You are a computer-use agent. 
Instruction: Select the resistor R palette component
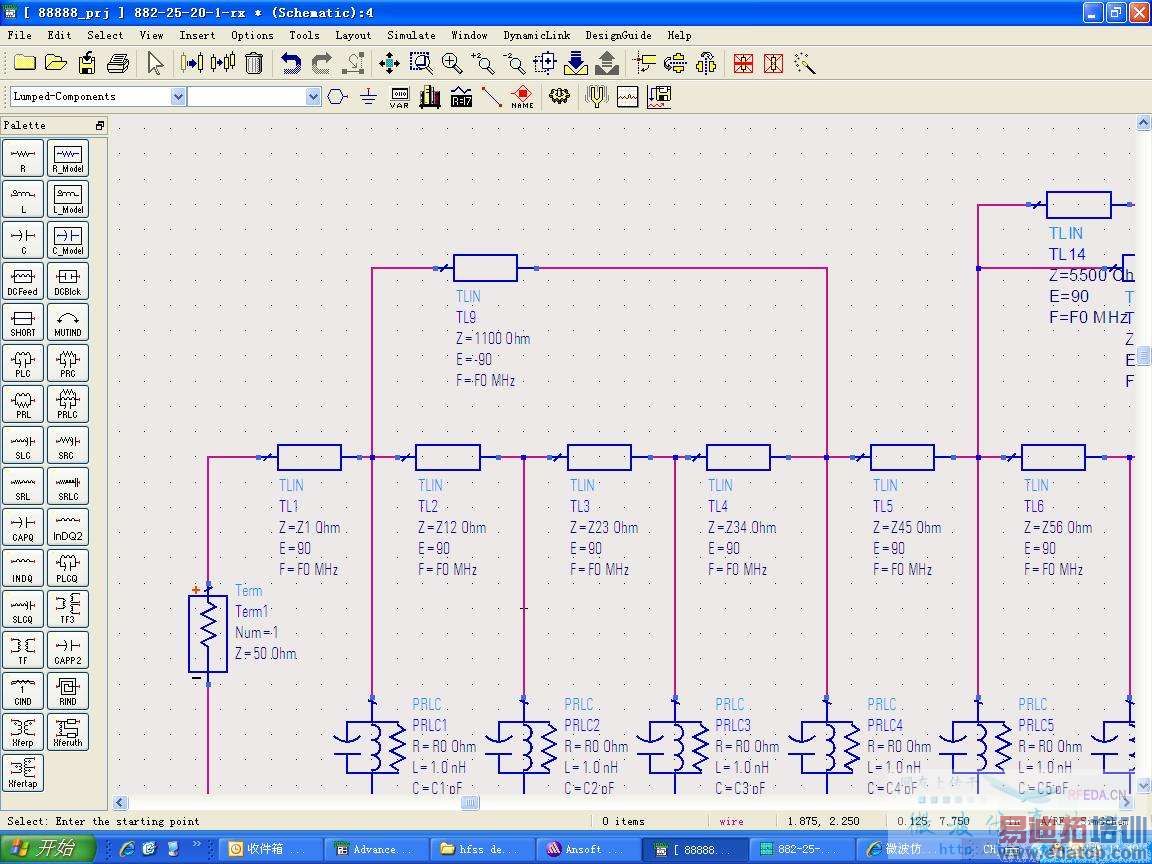[23, 158]
